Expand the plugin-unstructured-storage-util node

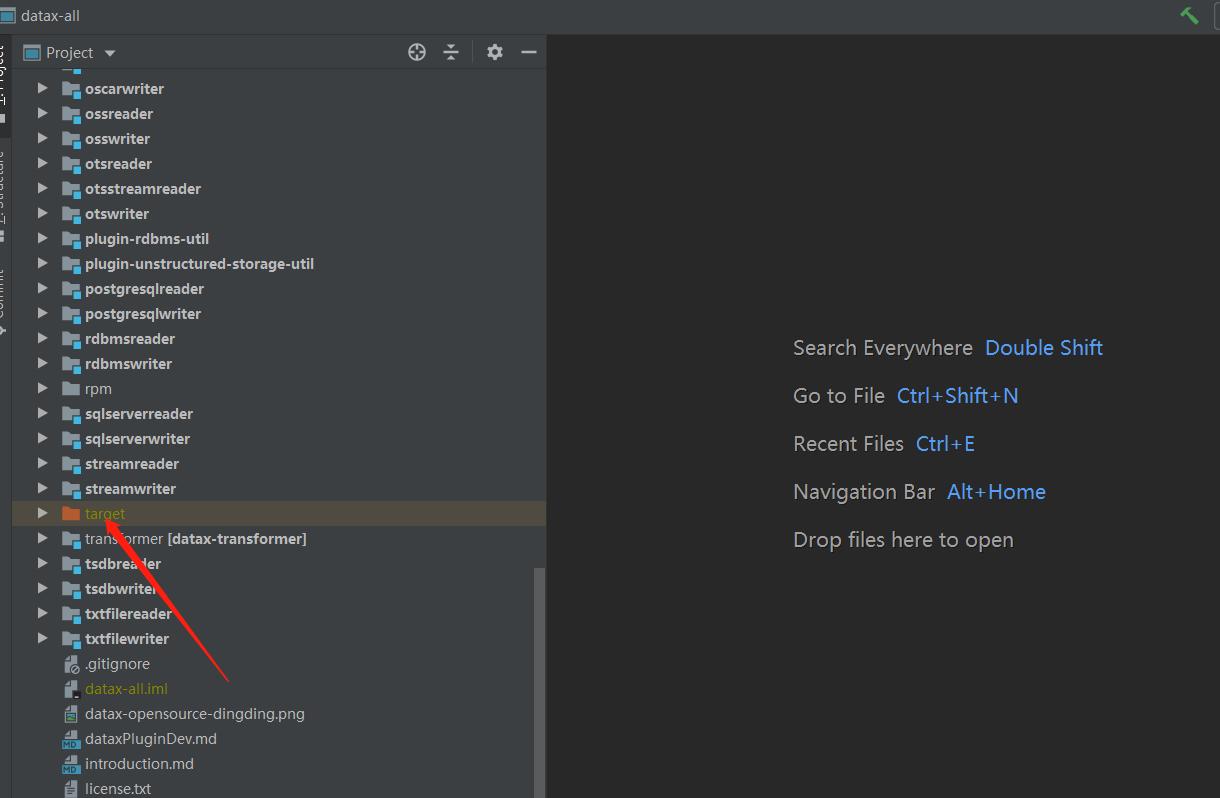[x=42, y=264]
